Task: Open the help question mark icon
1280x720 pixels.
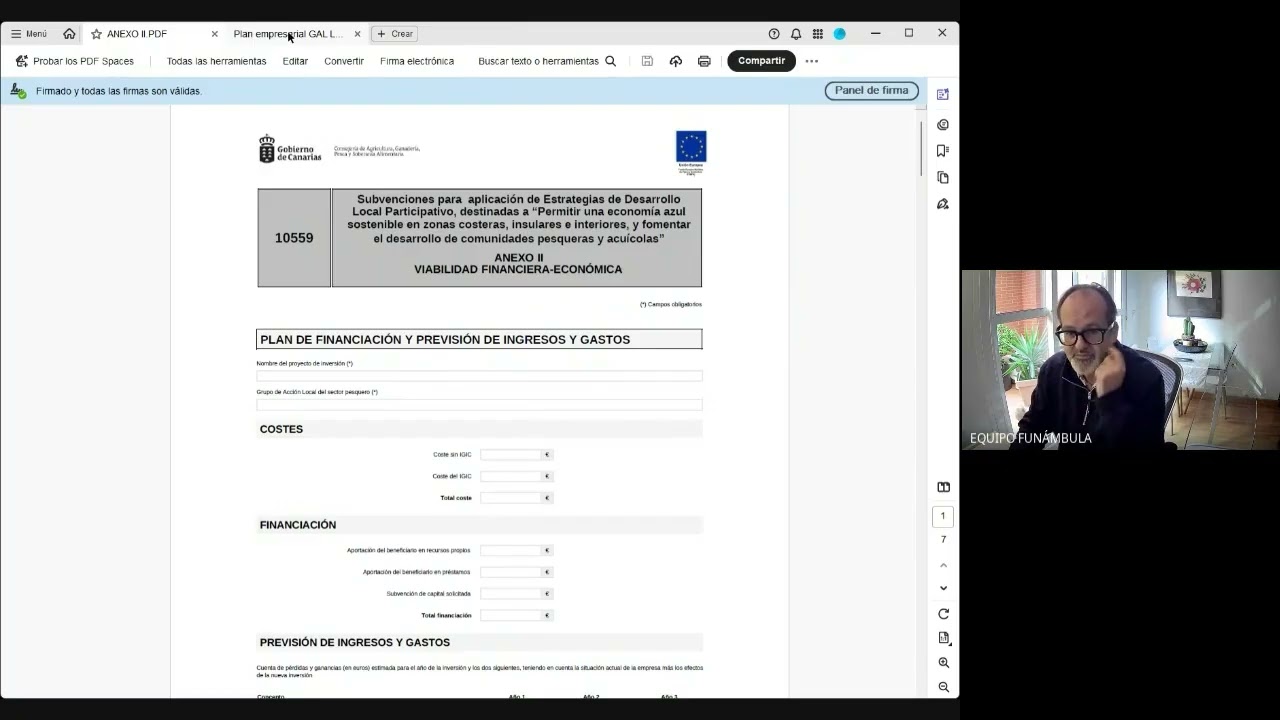Action: click(774, 34)
